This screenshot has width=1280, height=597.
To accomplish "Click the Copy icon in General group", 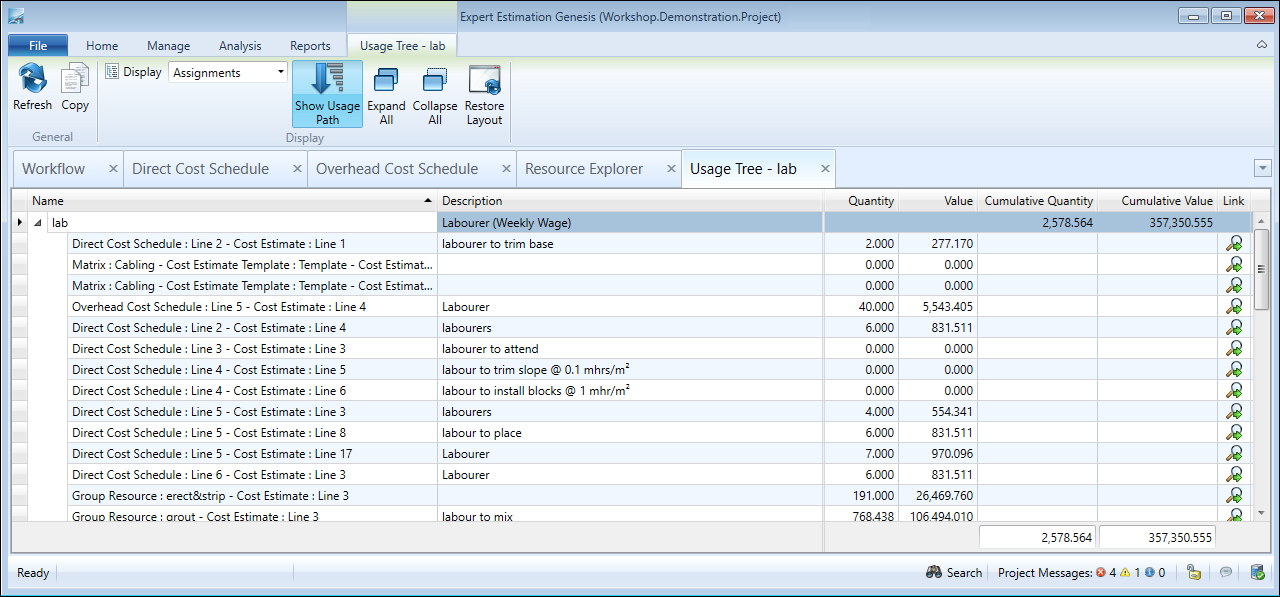I will click(x=75, y=80).
